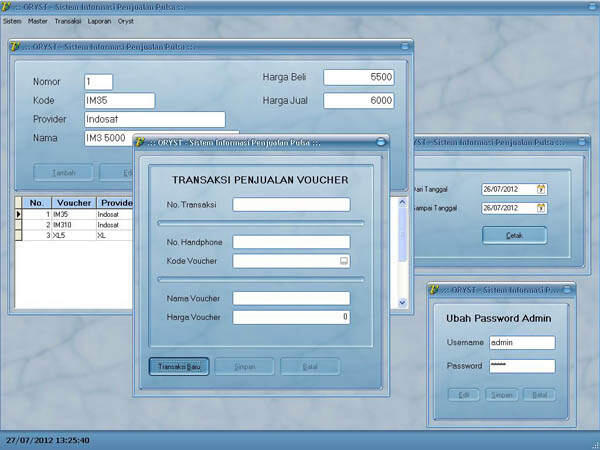Open the Master menu
Viewport: 600px width, 450px height.
point(38,21)
